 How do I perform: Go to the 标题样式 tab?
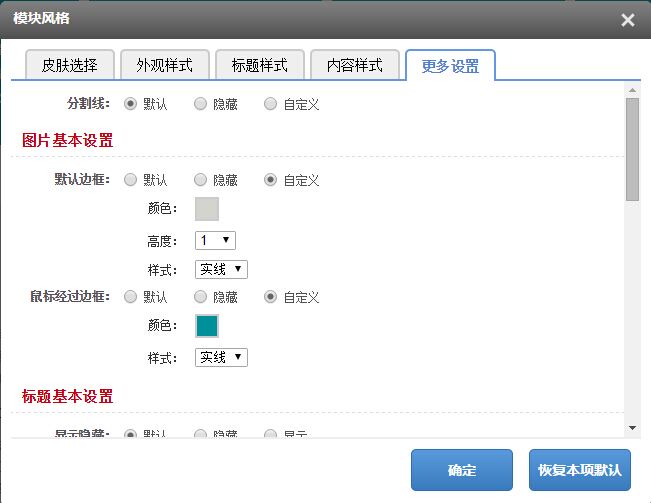click(x=259, y=65)
